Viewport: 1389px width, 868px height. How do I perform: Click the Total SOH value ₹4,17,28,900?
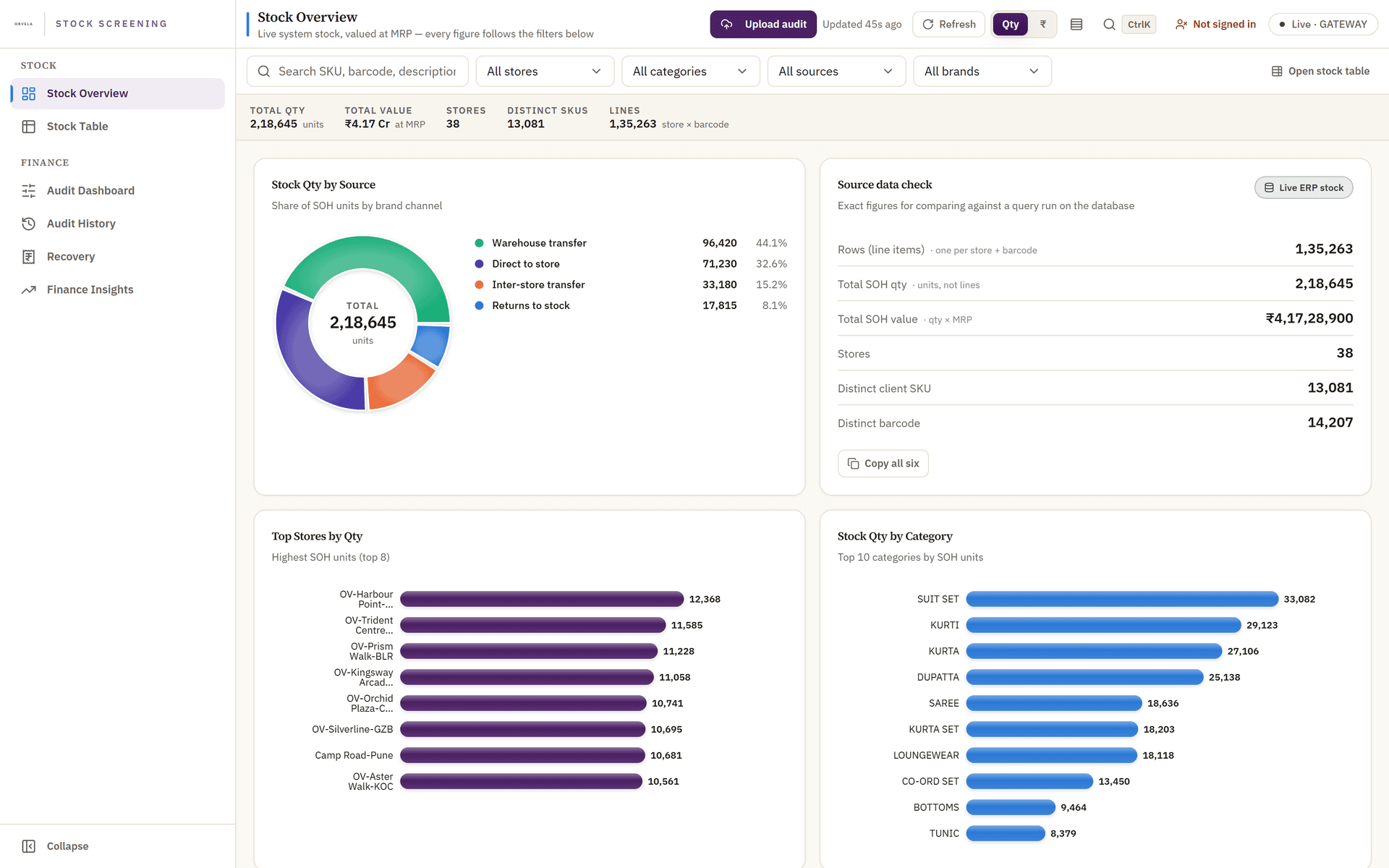click(1309, 318)
